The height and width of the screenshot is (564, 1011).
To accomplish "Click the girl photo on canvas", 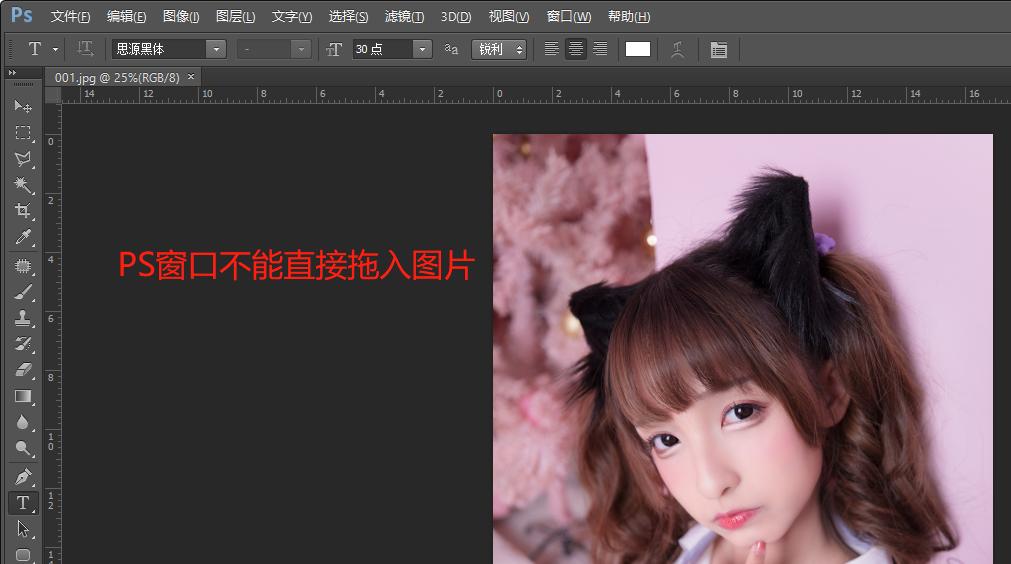I will [x=743, y=349].
